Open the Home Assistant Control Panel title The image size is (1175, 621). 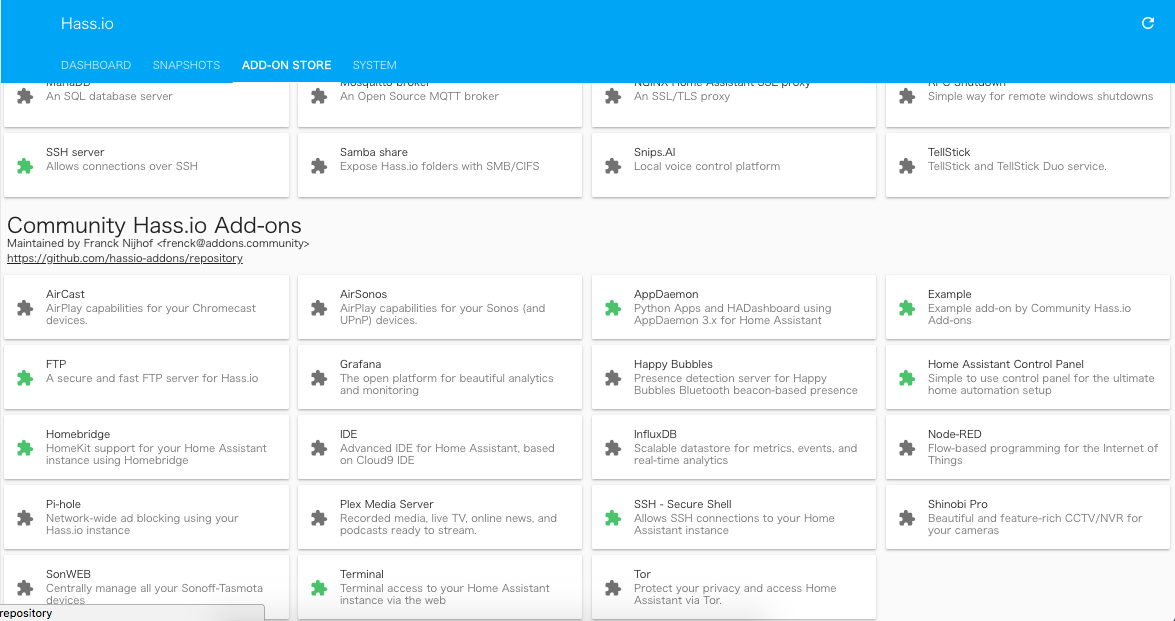click(x=1006, y=364)
